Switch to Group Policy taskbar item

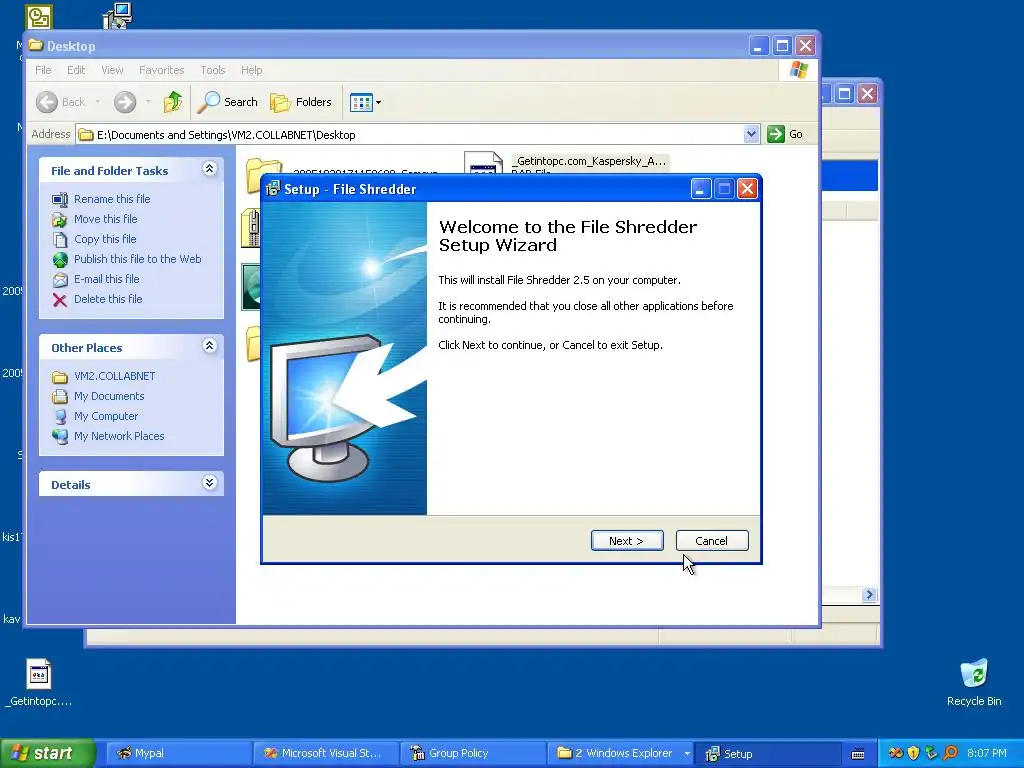tap(472, 754)
